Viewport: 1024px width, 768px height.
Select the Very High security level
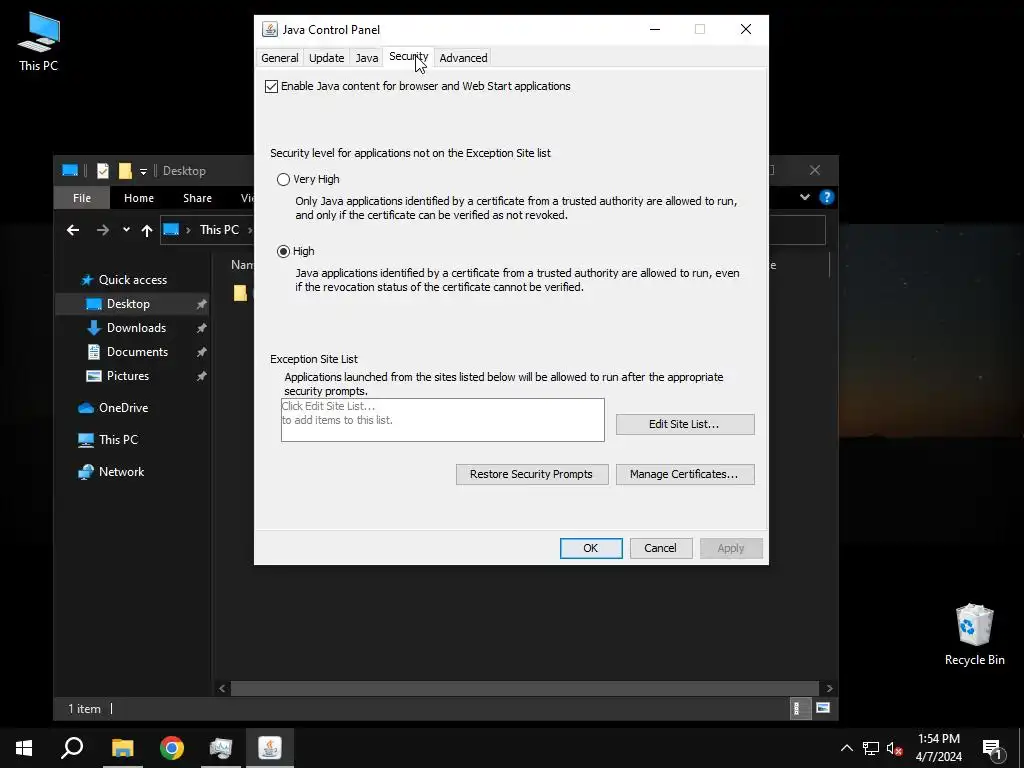click(x=283, y=179)
